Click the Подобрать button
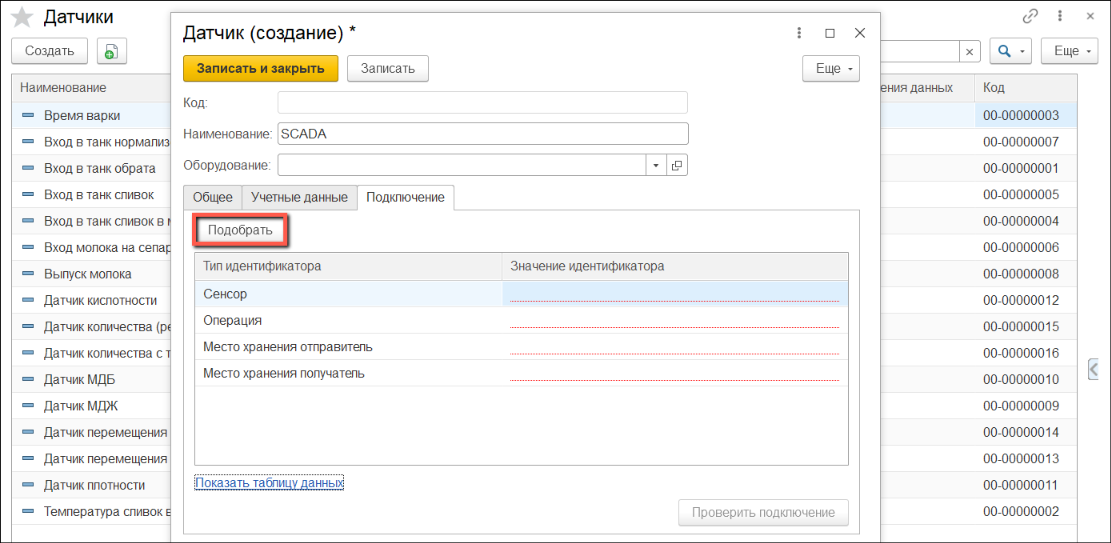1111x543 pixels. click(240, 230)
